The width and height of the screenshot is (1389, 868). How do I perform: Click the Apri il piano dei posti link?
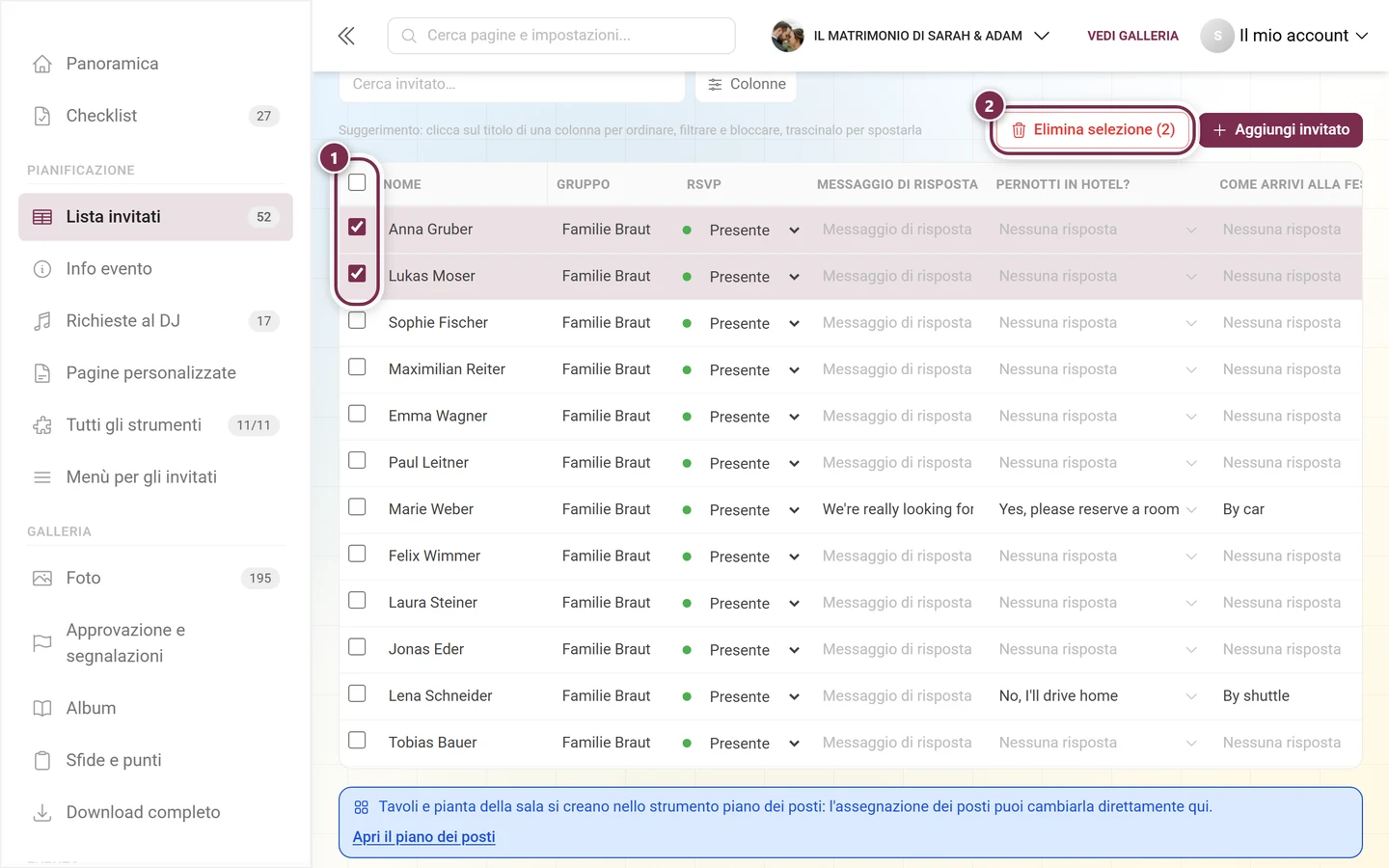[423, 837]
